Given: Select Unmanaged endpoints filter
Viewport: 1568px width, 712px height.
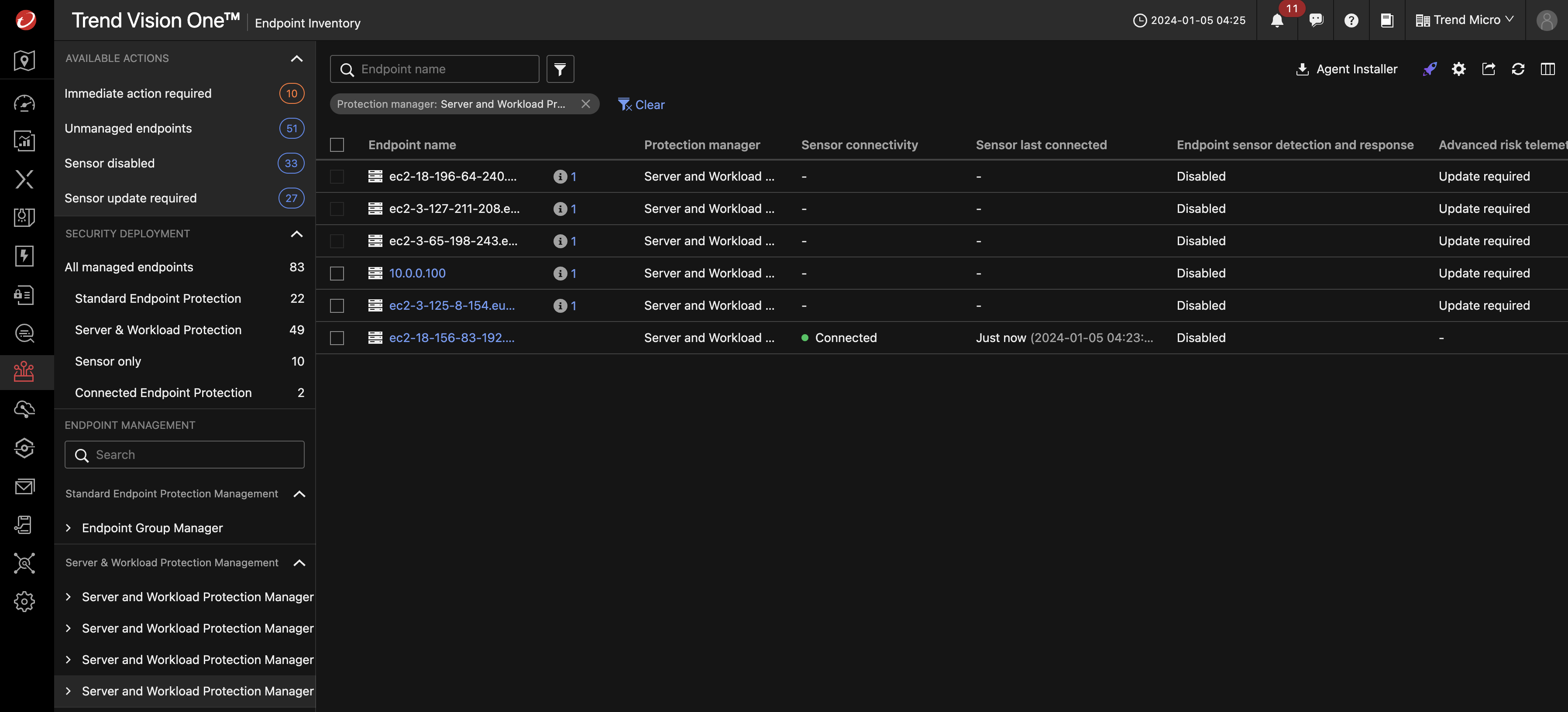Looking at the screenshot, I should tap(185, 128).
